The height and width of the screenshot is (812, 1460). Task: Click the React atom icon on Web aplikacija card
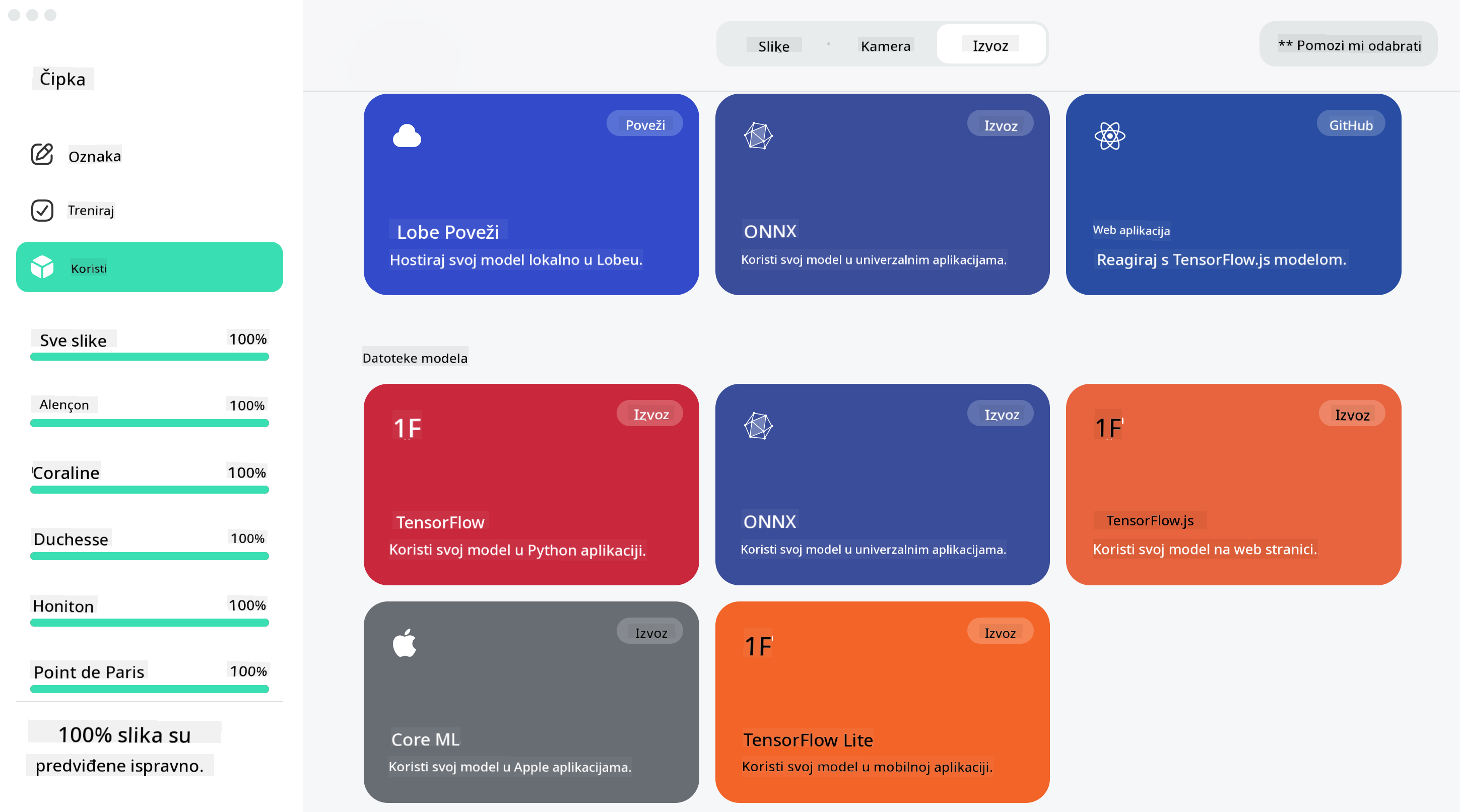tap(1109, 136)
